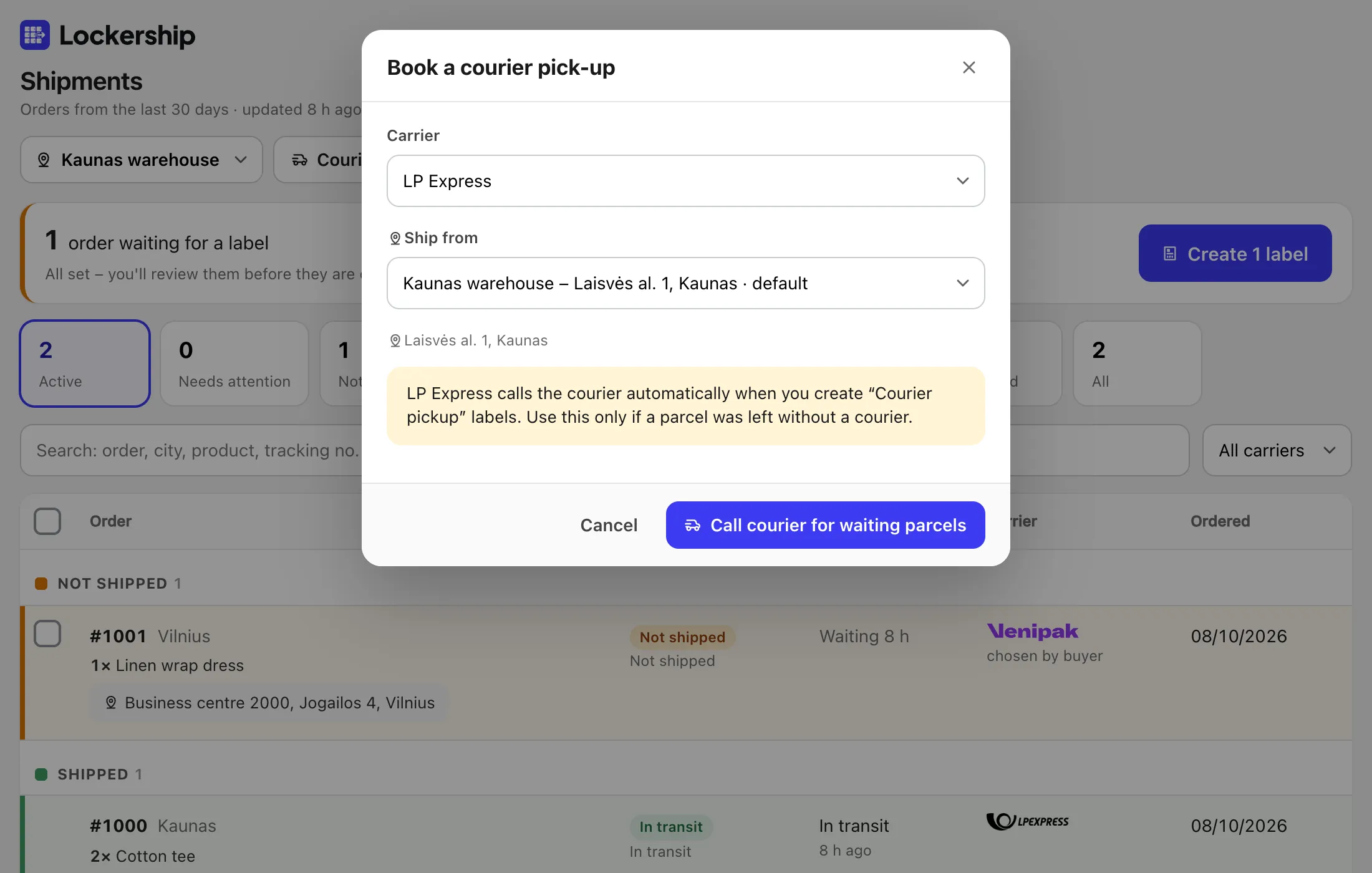Click the LP Express carrier logo
This screenshot has width=1372, height=873.
[x=1028, y=821]
